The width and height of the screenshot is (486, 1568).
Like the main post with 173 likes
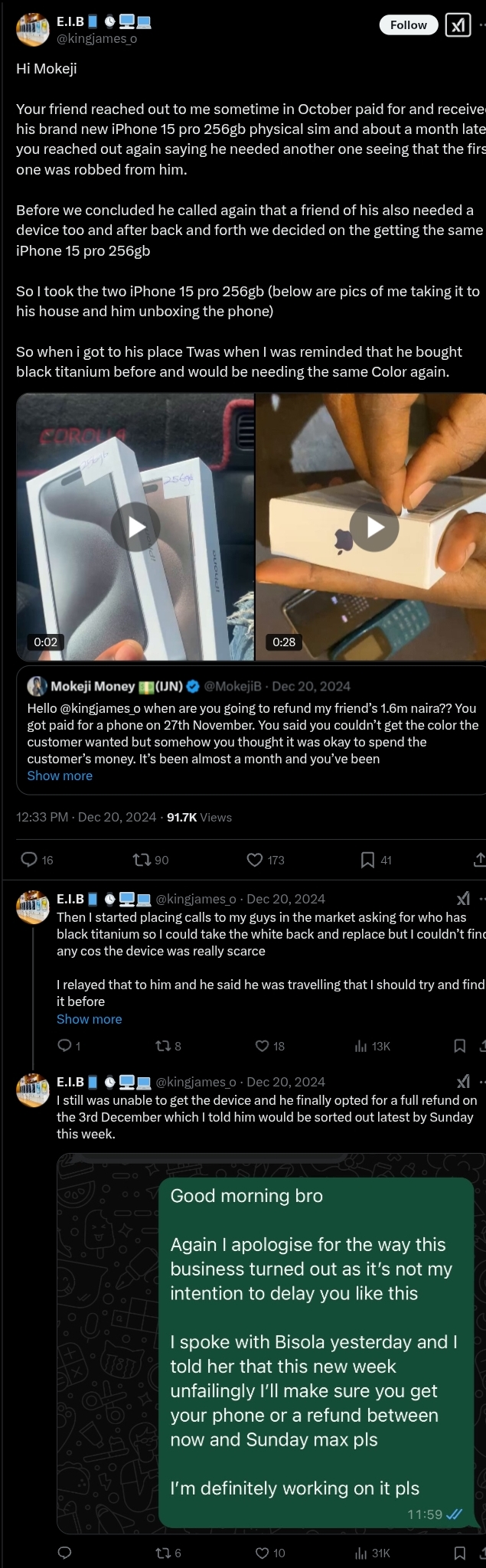(x=255, y=859)
